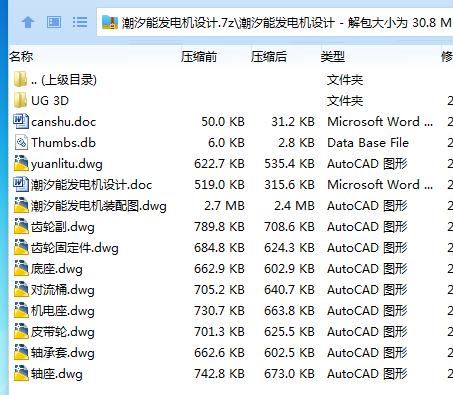
Task: Click the file name canshu.doc
Action: 64,122
